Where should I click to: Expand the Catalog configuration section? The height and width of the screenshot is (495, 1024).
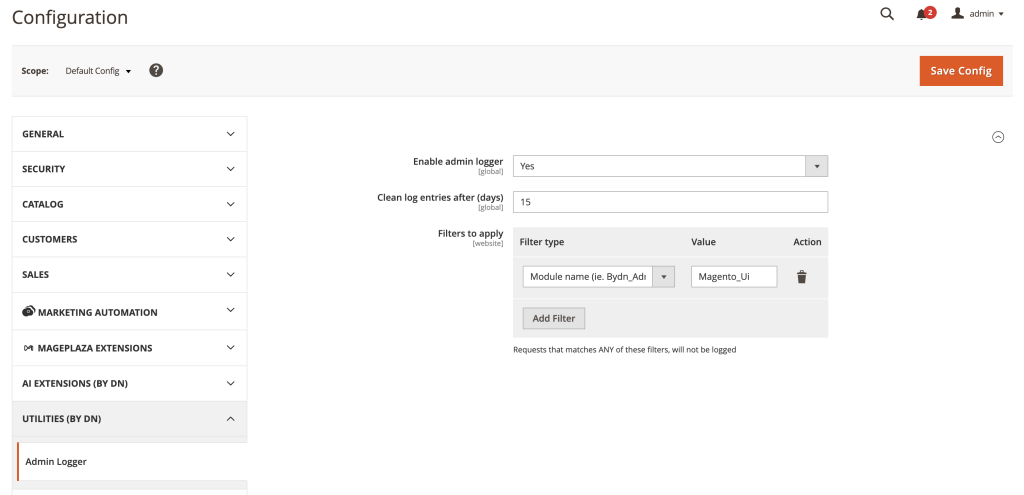point(129,204)
